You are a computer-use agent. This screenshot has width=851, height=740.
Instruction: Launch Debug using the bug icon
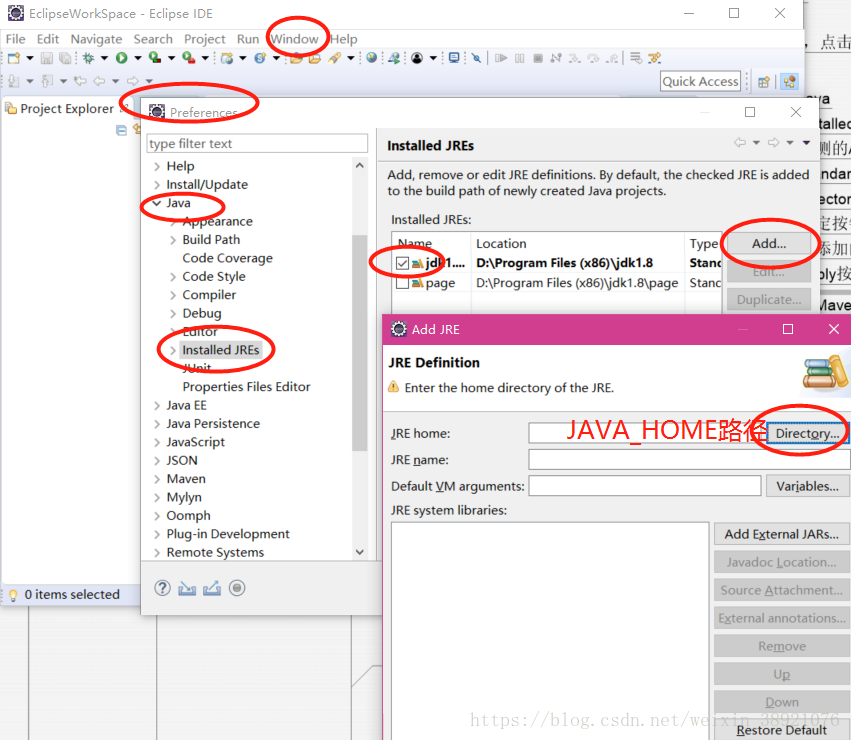[88, 58]
